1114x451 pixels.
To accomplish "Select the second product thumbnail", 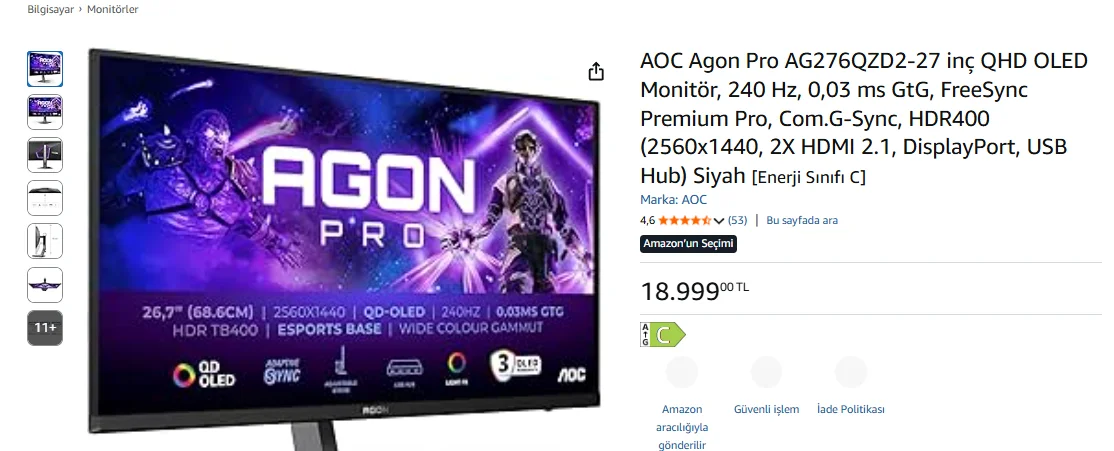I will [45, 112].
